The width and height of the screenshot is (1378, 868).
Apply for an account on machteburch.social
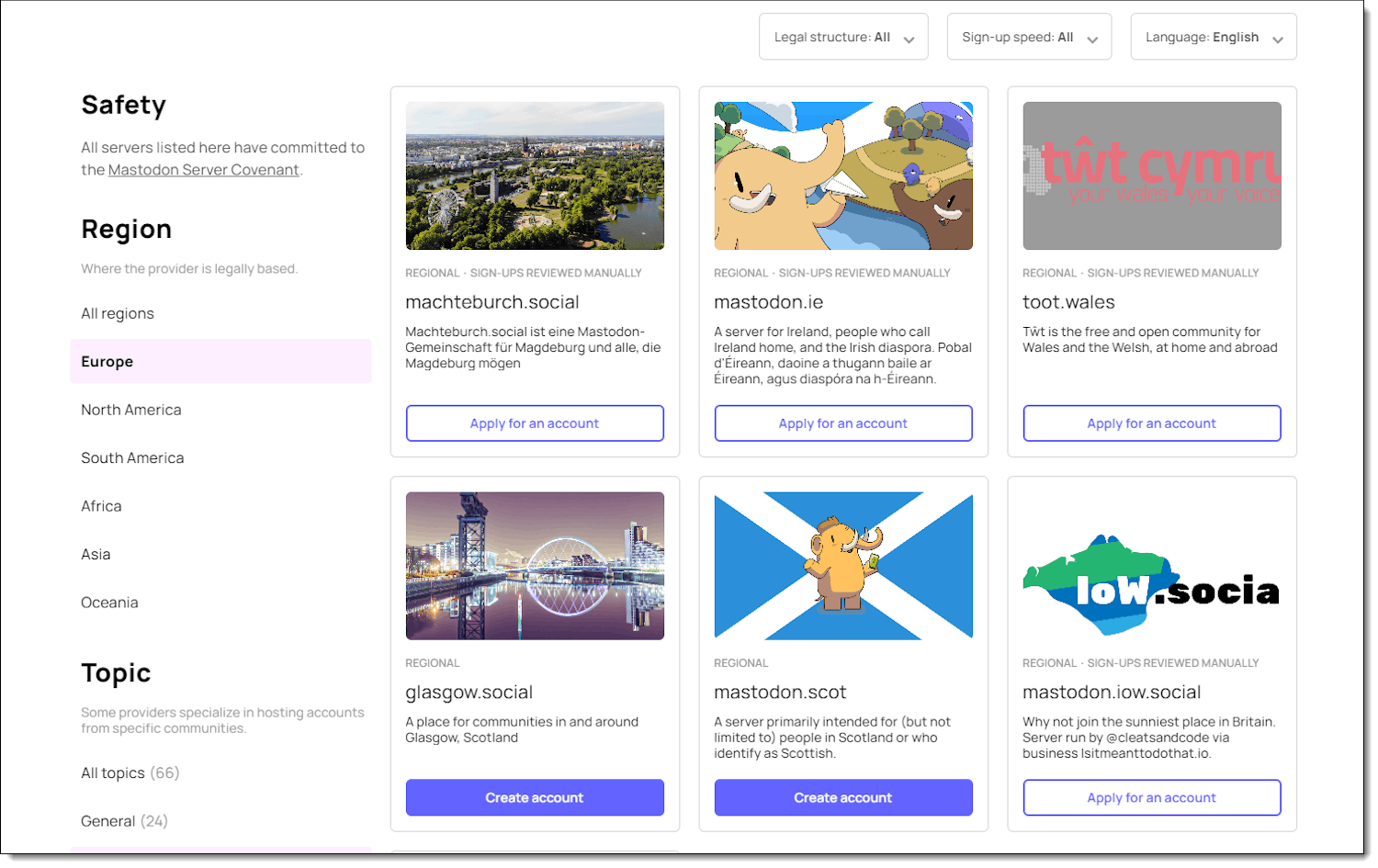(x=535, y=423)
